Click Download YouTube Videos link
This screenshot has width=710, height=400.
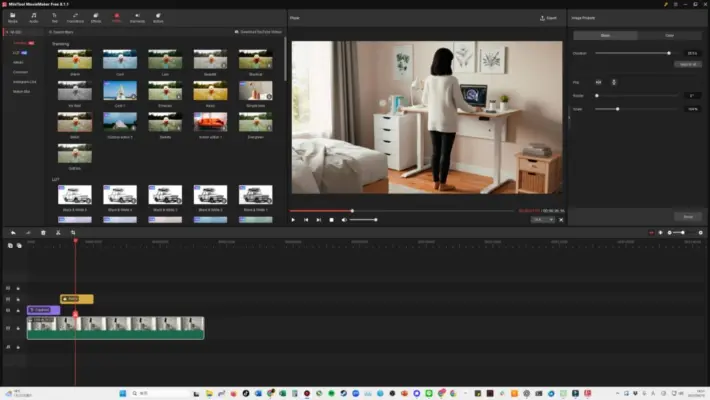258,32
